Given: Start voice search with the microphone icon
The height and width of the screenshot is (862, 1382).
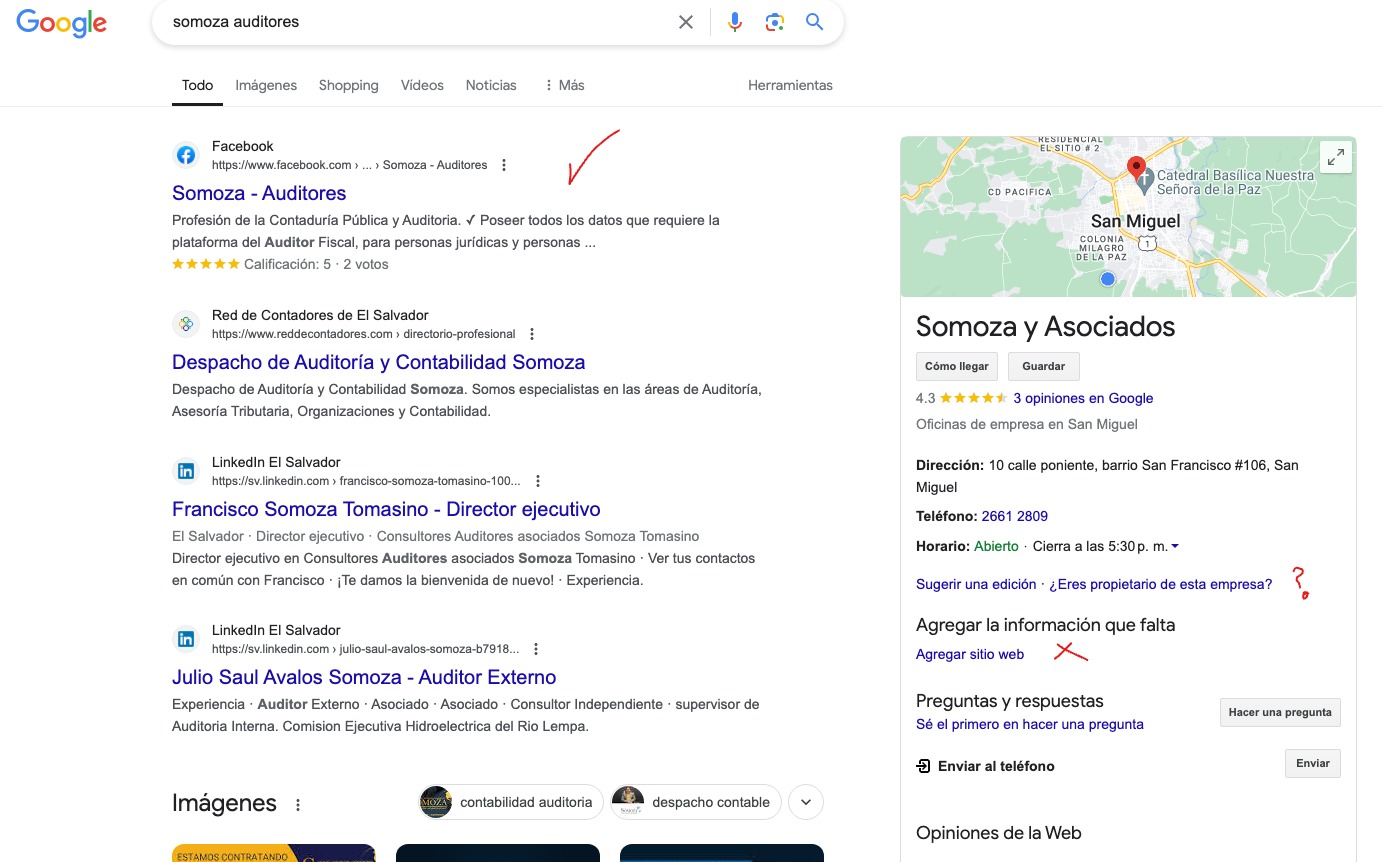Looking at the screenshot, I should pyautogui.click(x=735, y=22).
